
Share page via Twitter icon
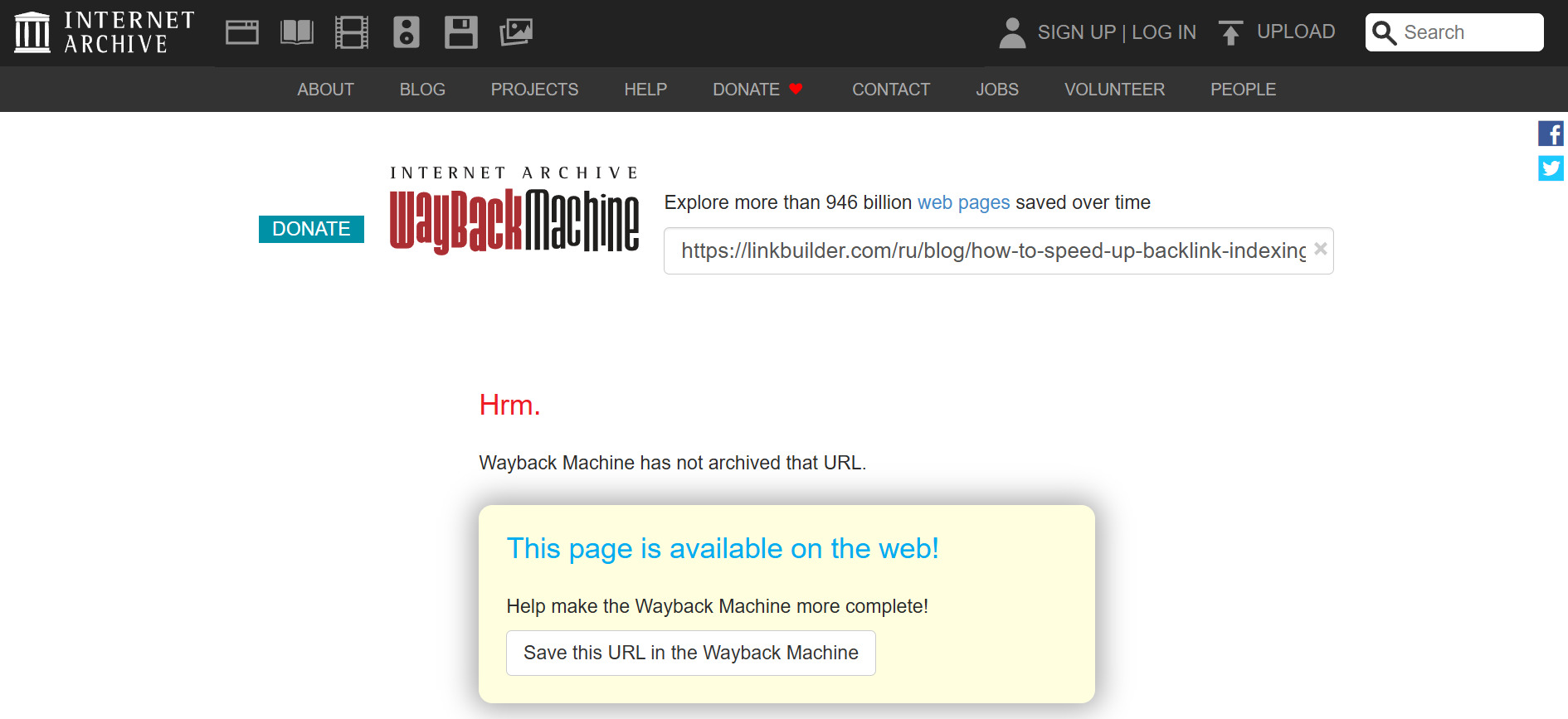pos(1551,168)
